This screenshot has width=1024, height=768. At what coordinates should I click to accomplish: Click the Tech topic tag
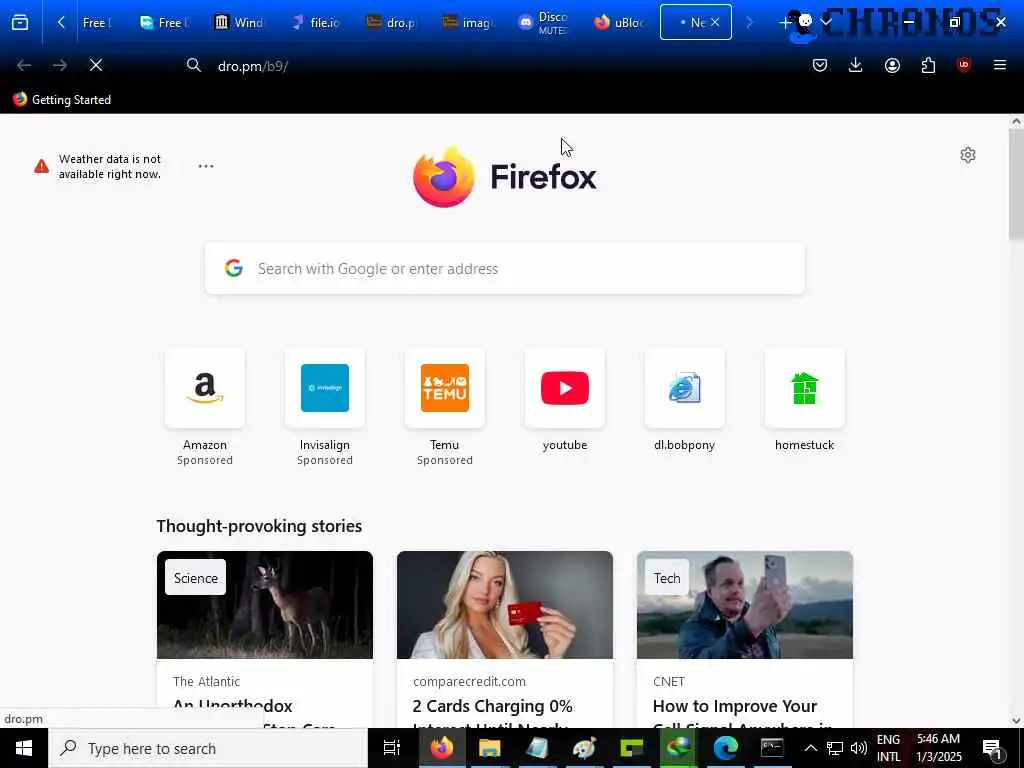point(667,577)
